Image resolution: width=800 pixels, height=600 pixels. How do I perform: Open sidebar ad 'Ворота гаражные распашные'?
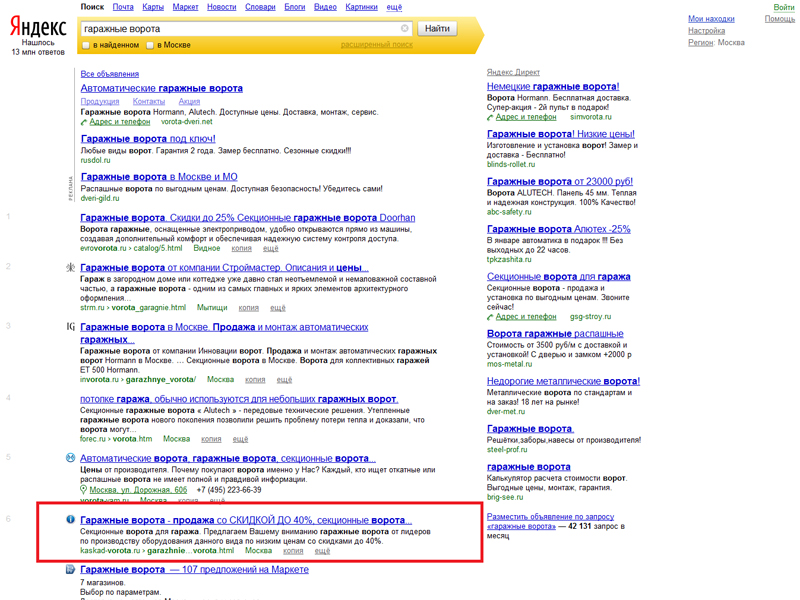pos(555,334)
